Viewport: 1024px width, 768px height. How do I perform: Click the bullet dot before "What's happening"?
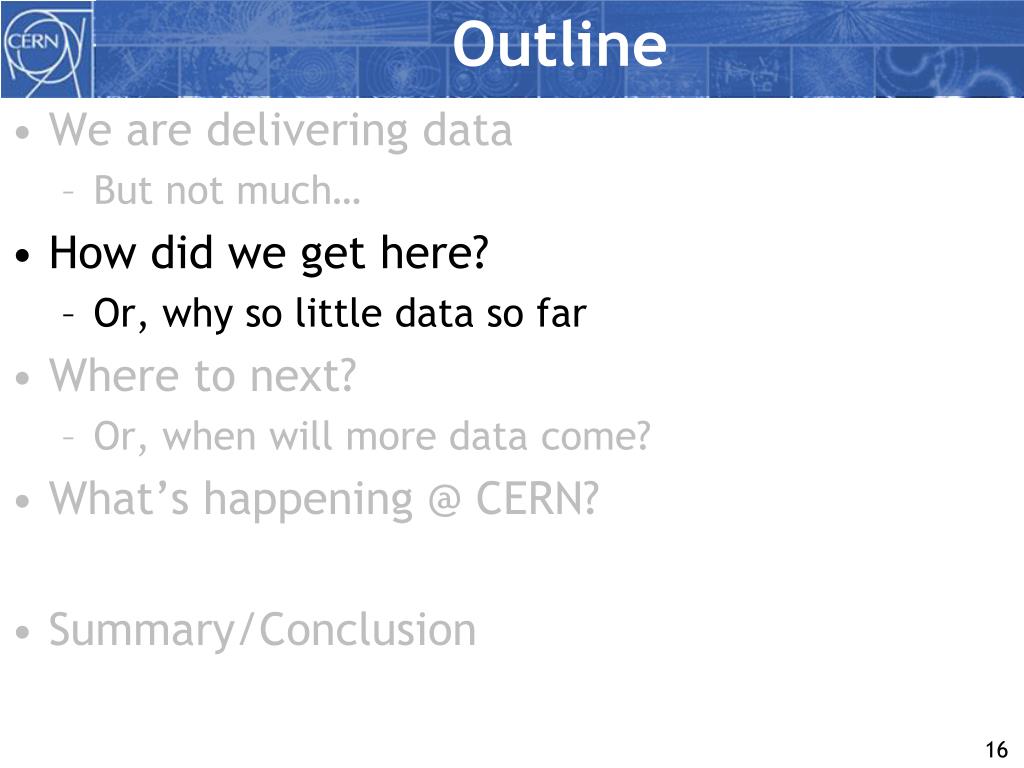coord(23,502)
